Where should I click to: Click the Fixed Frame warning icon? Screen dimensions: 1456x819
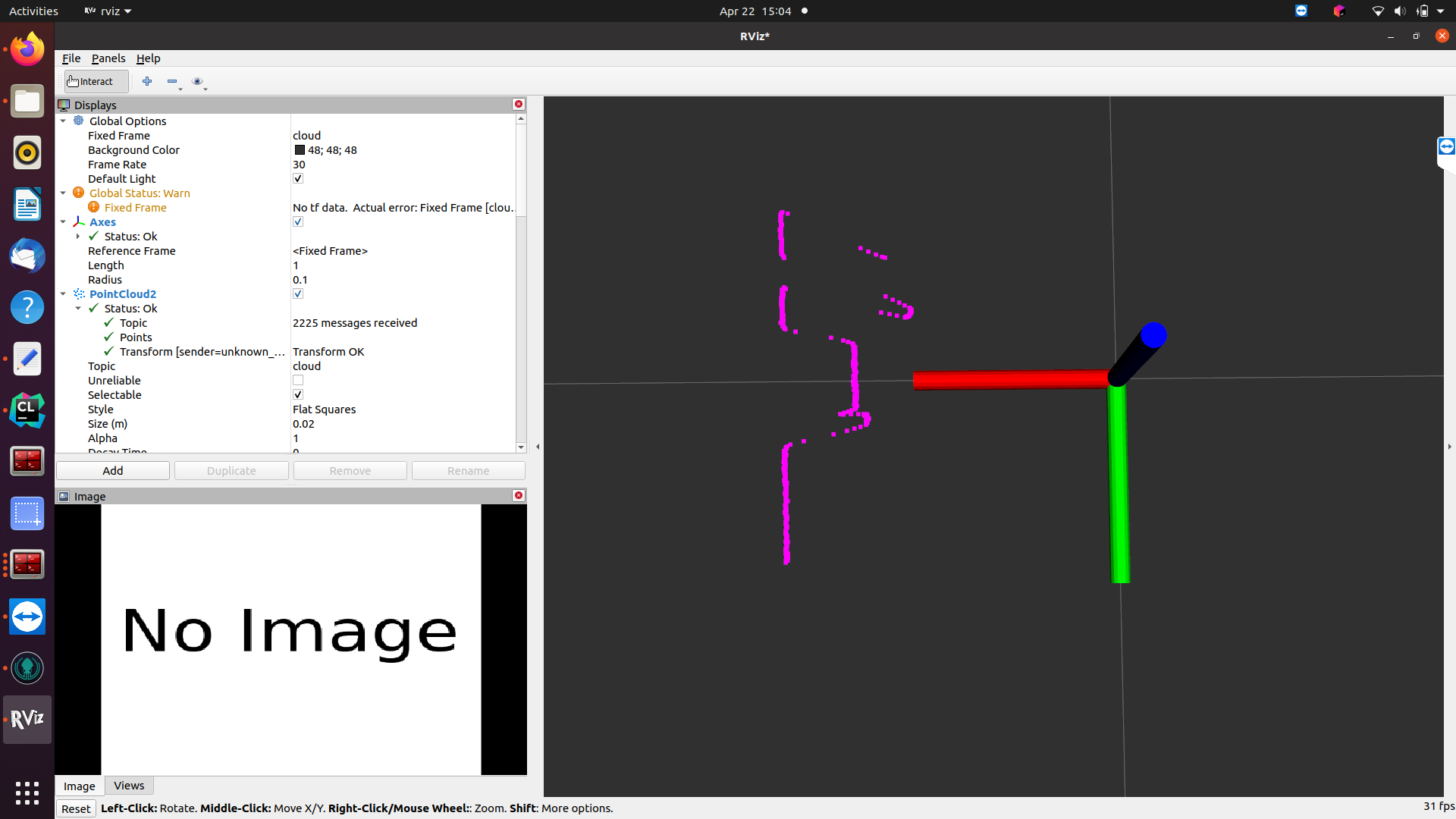tap(93, 207)
